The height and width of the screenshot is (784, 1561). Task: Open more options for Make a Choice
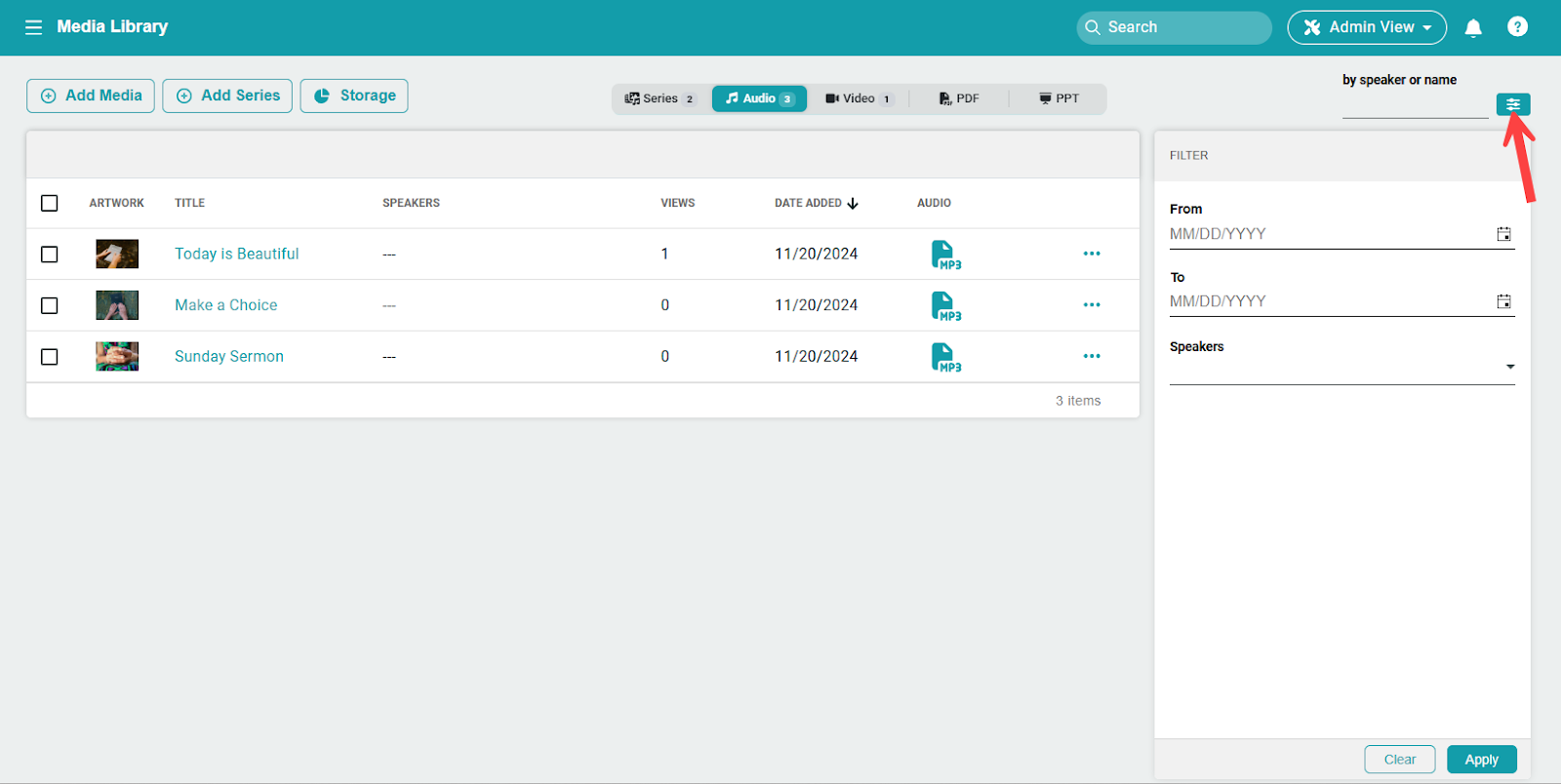1091,305
